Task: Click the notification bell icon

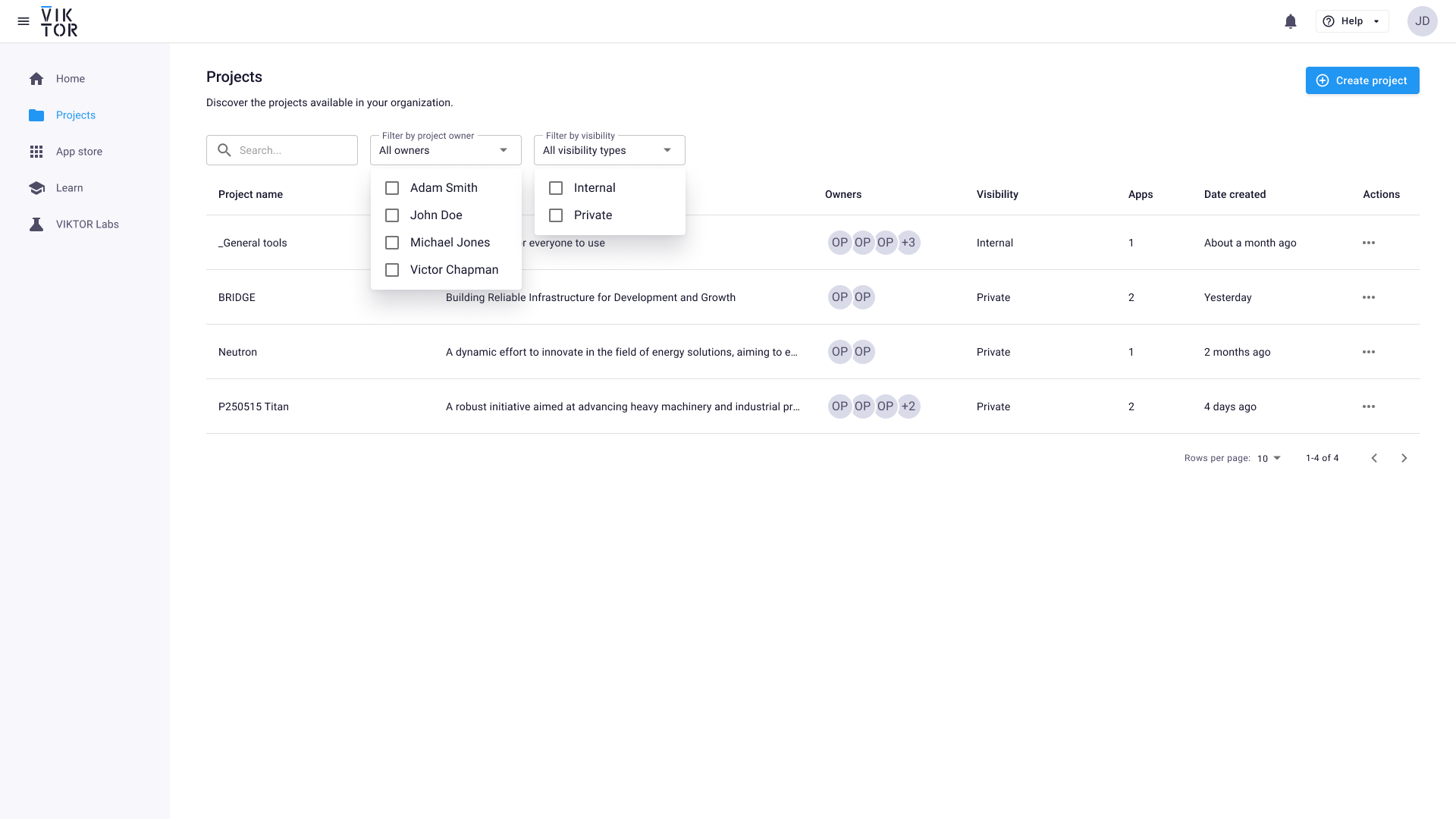Action: tap(1291, 21)
